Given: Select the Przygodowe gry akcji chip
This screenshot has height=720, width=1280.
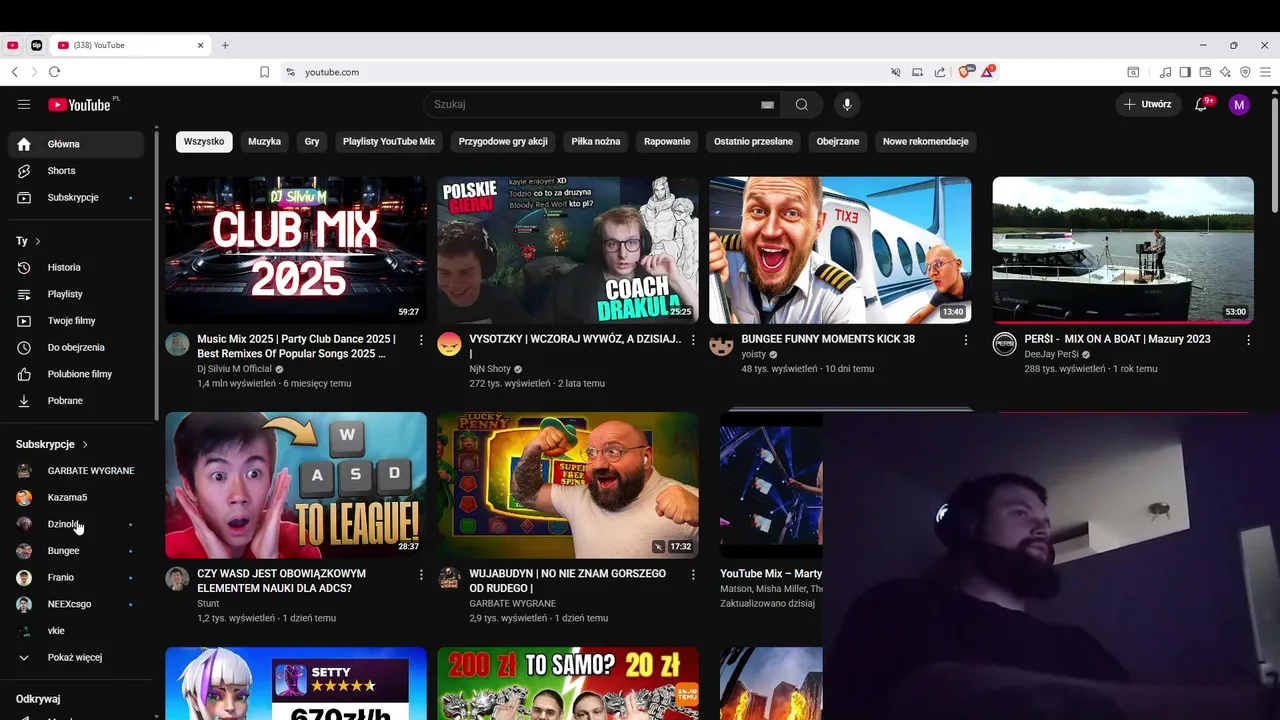Looking at the screenshot, I should click(x=503, y=141).
